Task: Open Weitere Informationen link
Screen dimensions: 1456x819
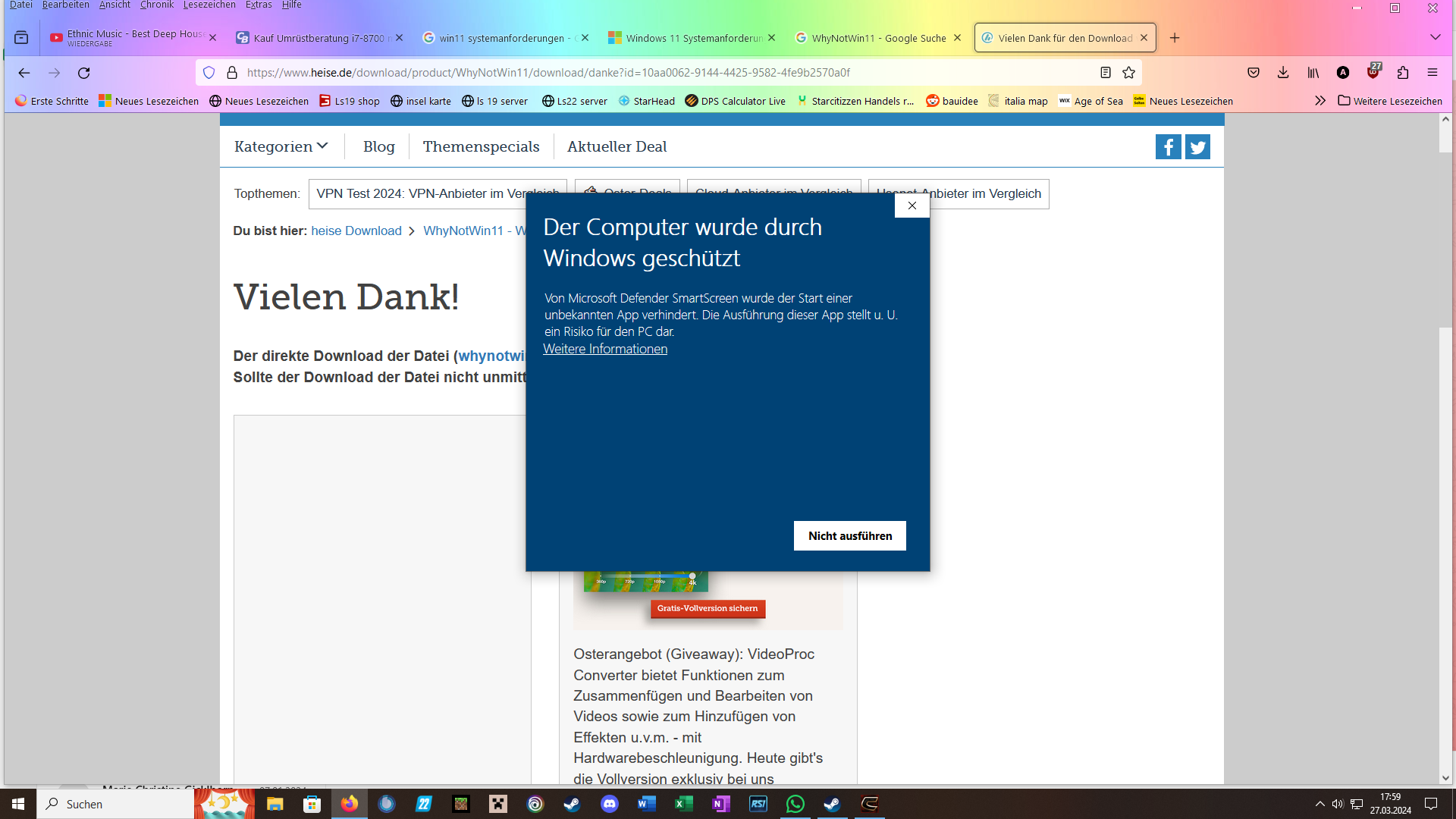Action: (605, 349)
